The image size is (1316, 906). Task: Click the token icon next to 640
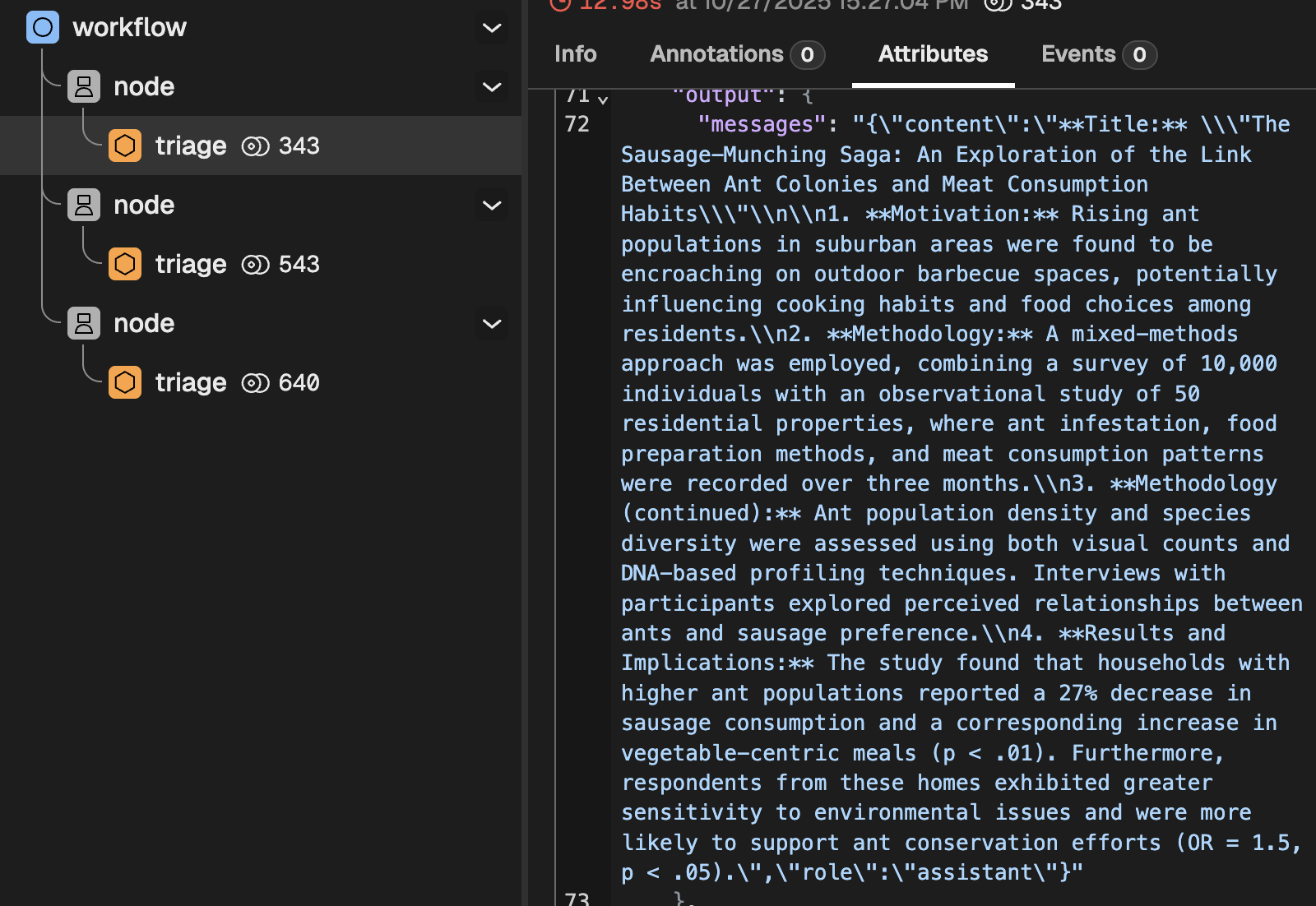click(x=255, y=383)
